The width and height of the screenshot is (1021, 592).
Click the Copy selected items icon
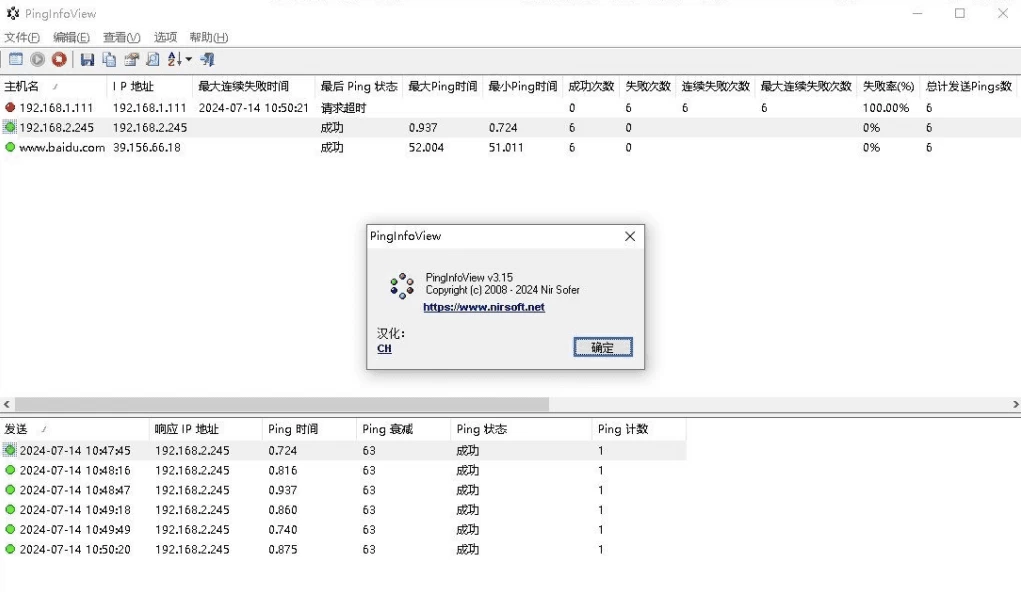[109, 60]
